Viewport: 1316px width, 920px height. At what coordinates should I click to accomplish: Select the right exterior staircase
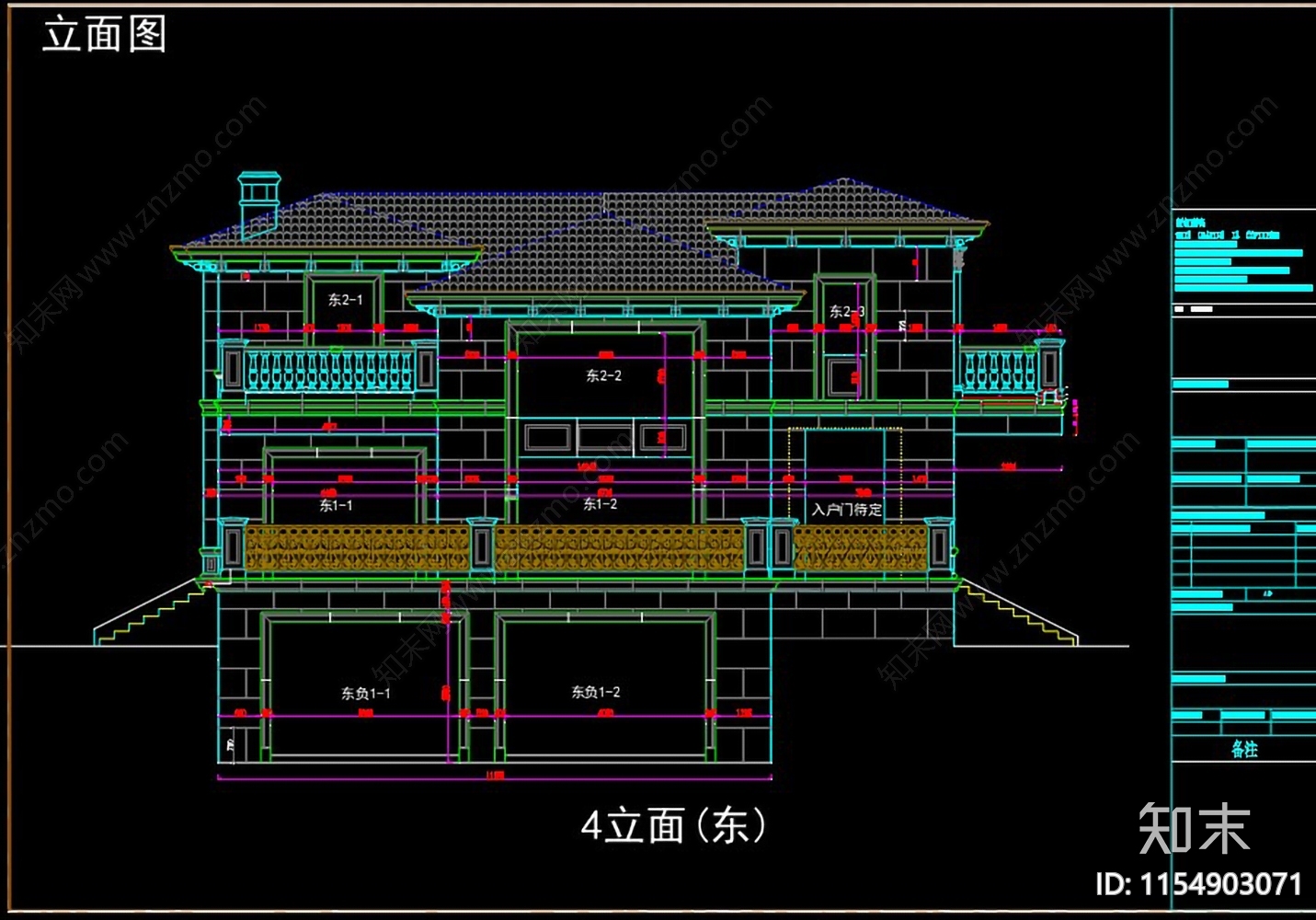point(1017,611)
